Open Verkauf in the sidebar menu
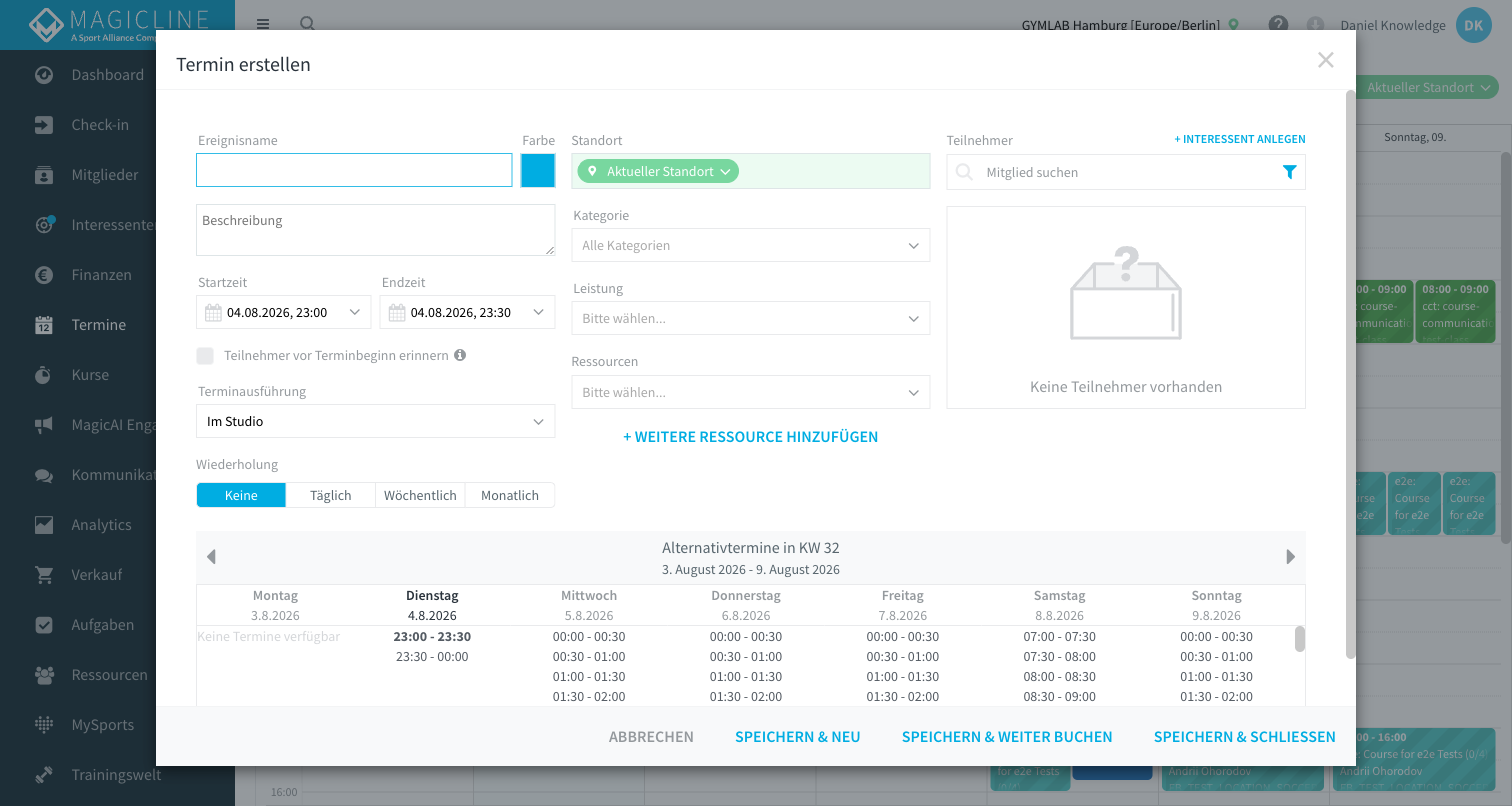The image size is (1512, 806). tap(97, 575)
